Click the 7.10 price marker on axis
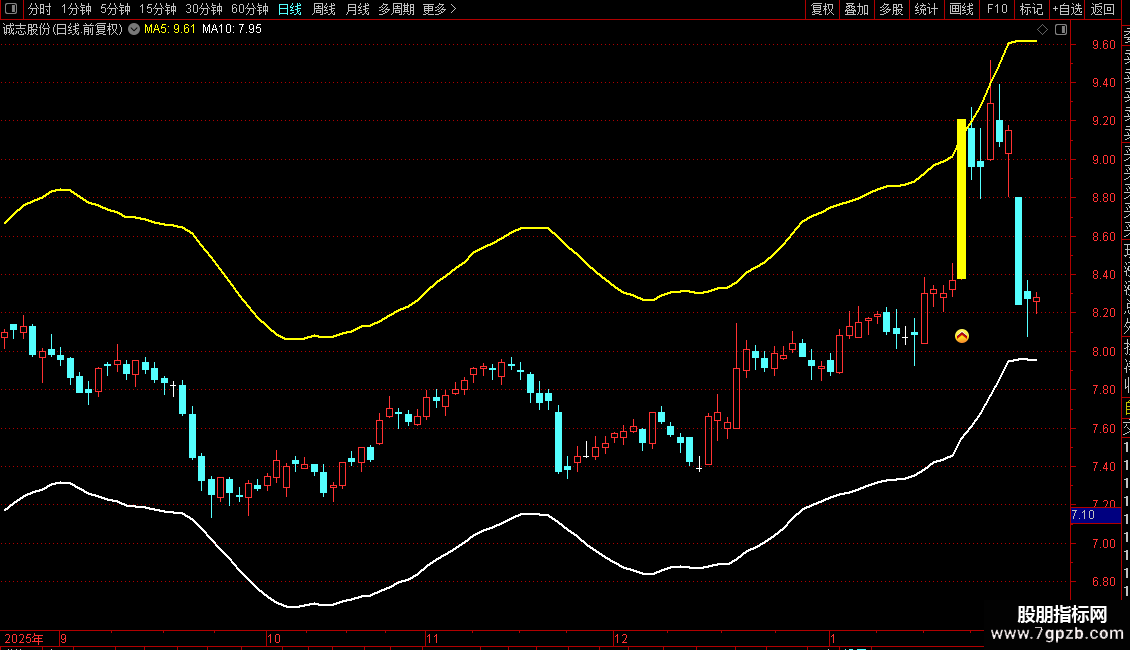Viewport: 1130px width, 650px height. pyautogui.click(x=1095, y=515)
